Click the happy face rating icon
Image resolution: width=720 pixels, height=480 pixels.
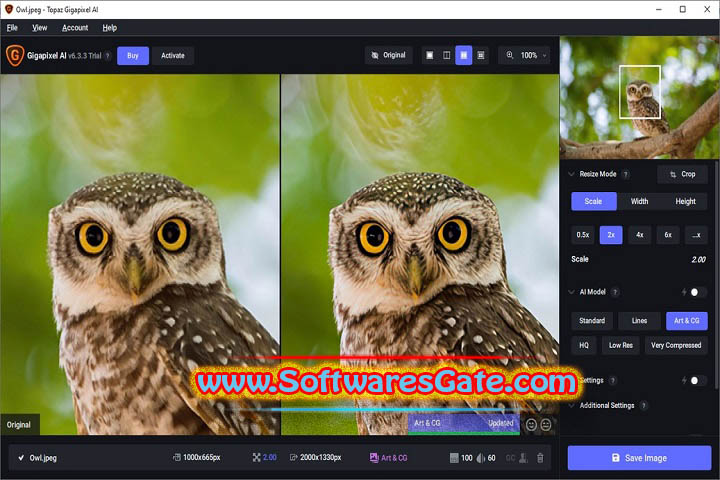click(x=531, y=425)
